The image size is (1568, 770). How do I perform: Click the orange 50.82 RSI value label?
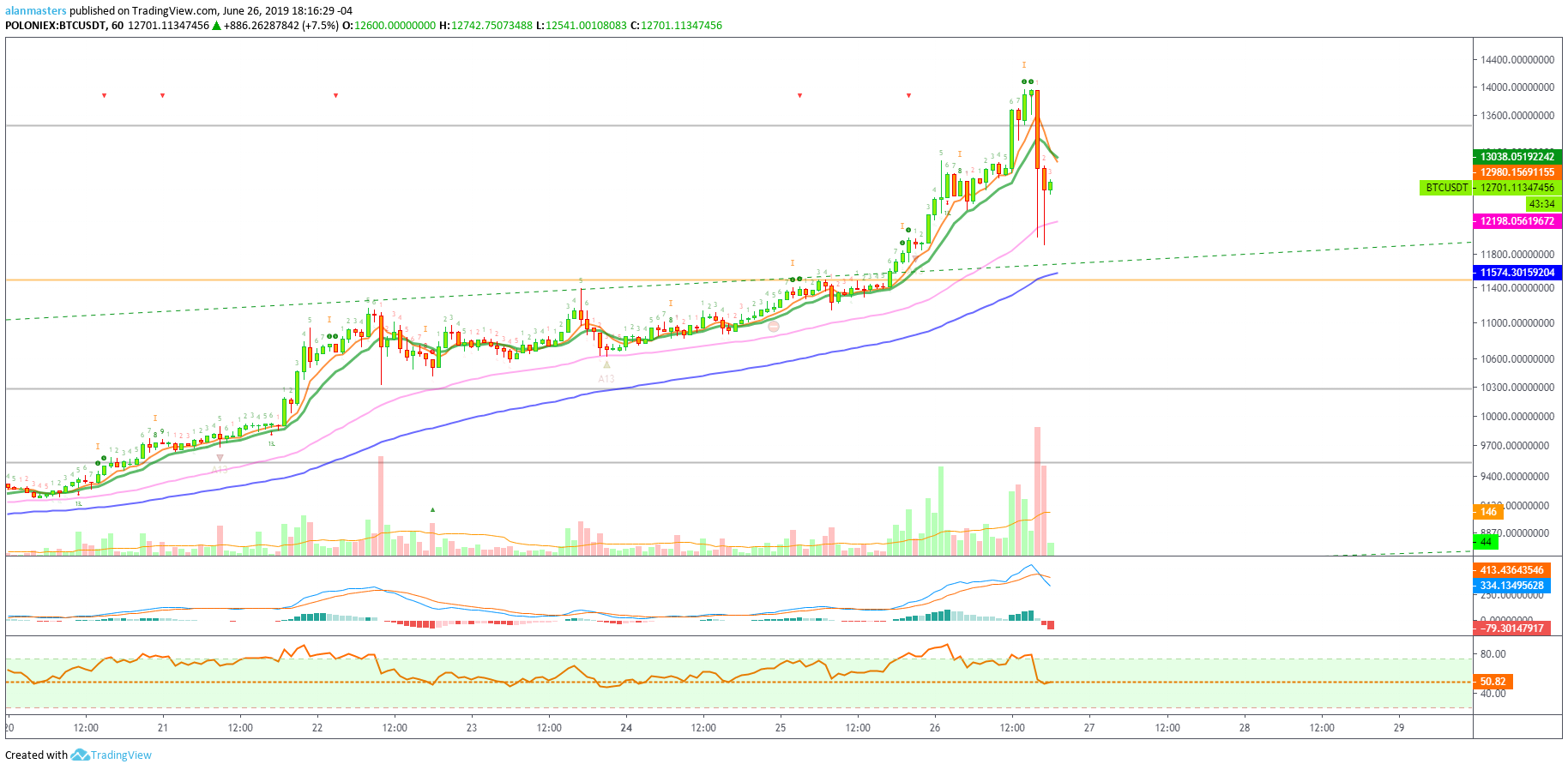click(1493, 682)
